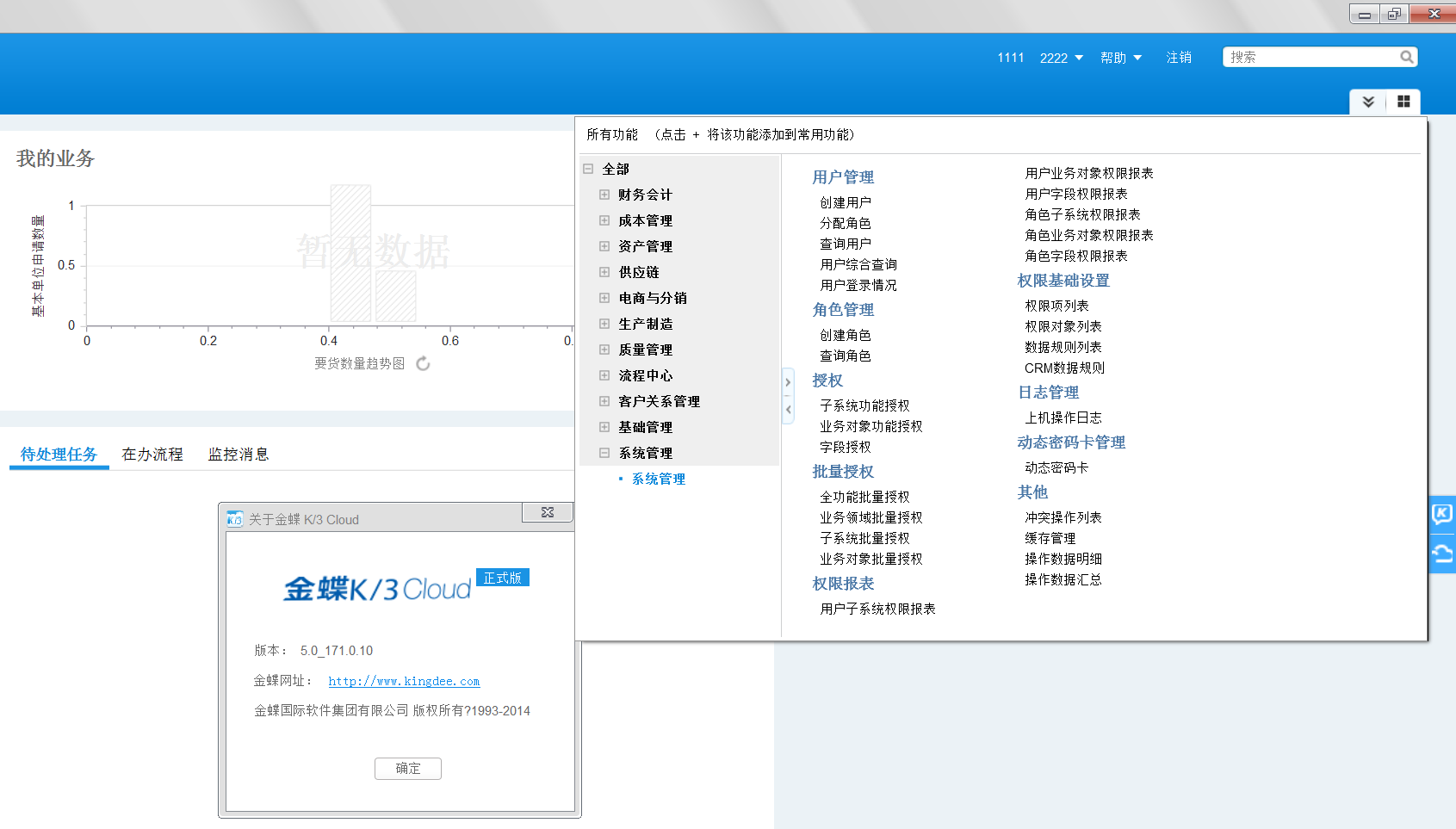Close the About Kingdee K/3 Cloud dialog
Screen dimensions: 1456x829
[547, 512]
